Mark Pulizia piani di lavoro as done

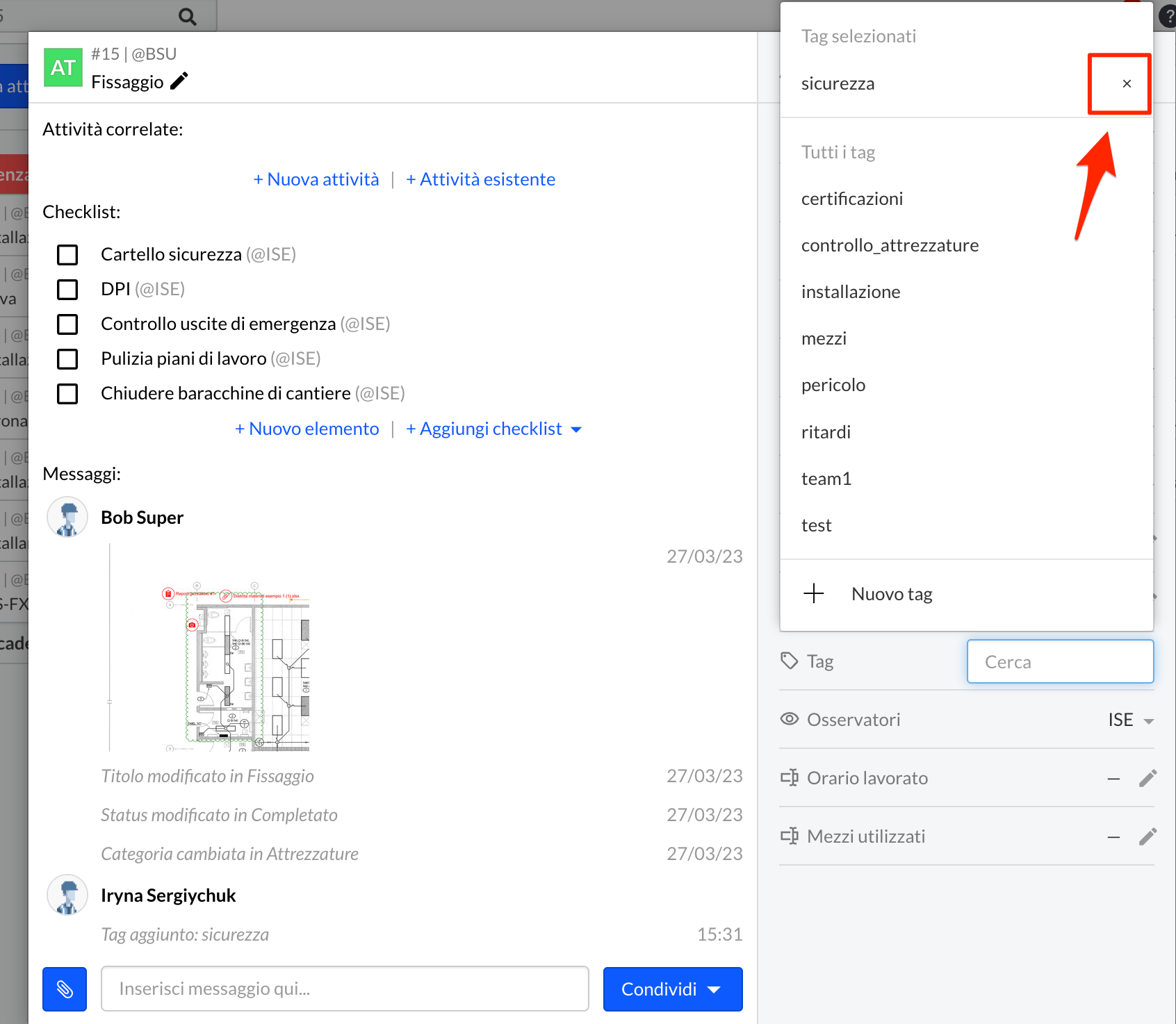pyautogui.click(x=67, y=359)
